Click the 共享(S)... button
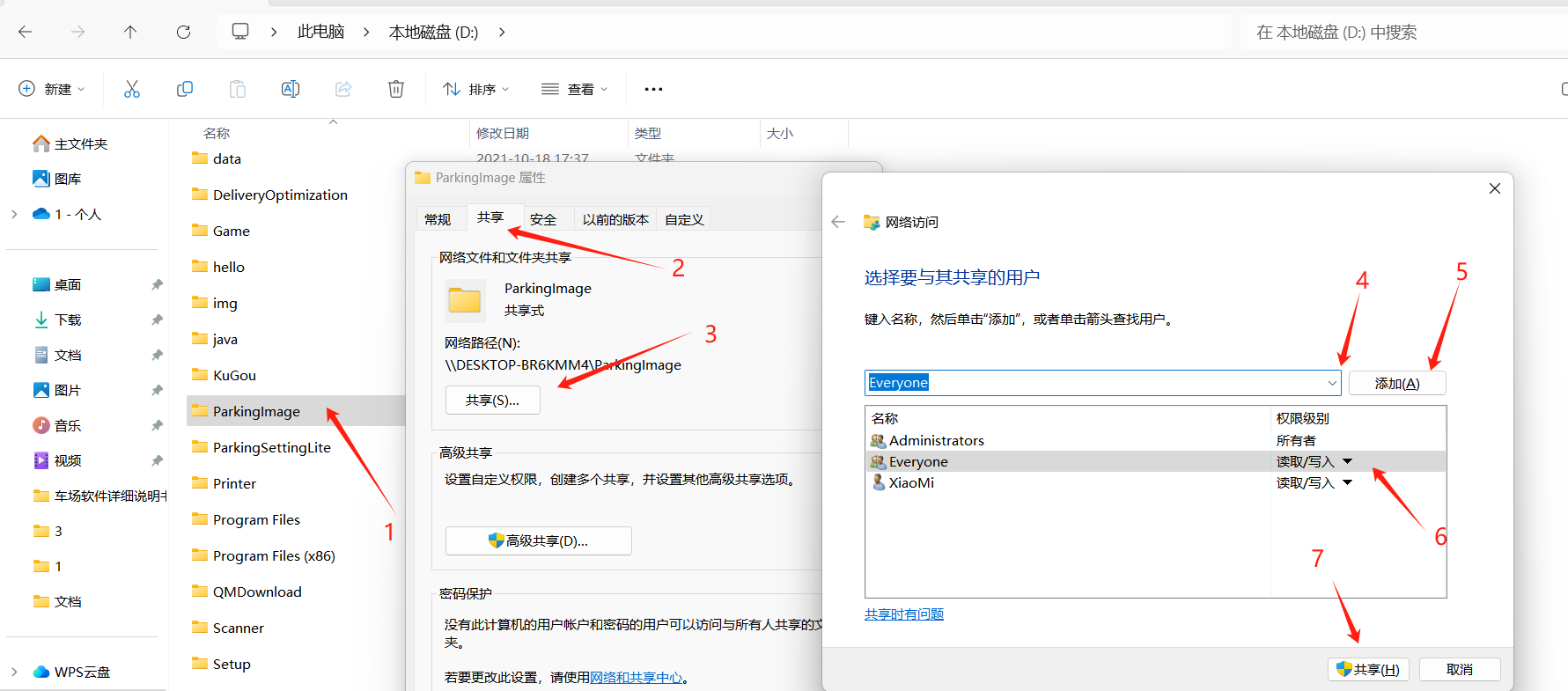The width and height of the screenshot is (1568, 691). (x=493, y=401)
